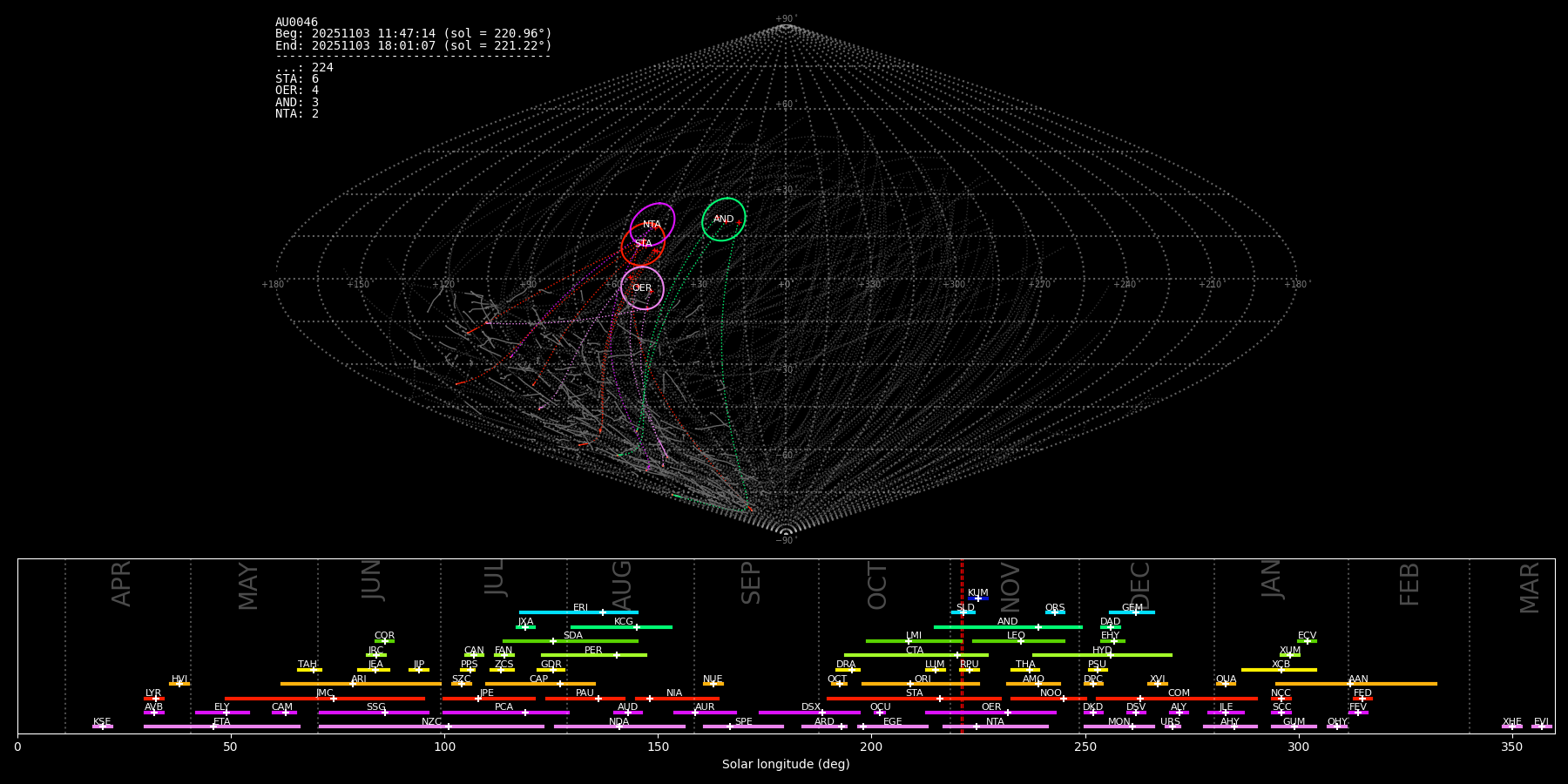Select the NZC shower label in the timeline
This screenshot has width=1568, height=784.
(x=431, y=722)
